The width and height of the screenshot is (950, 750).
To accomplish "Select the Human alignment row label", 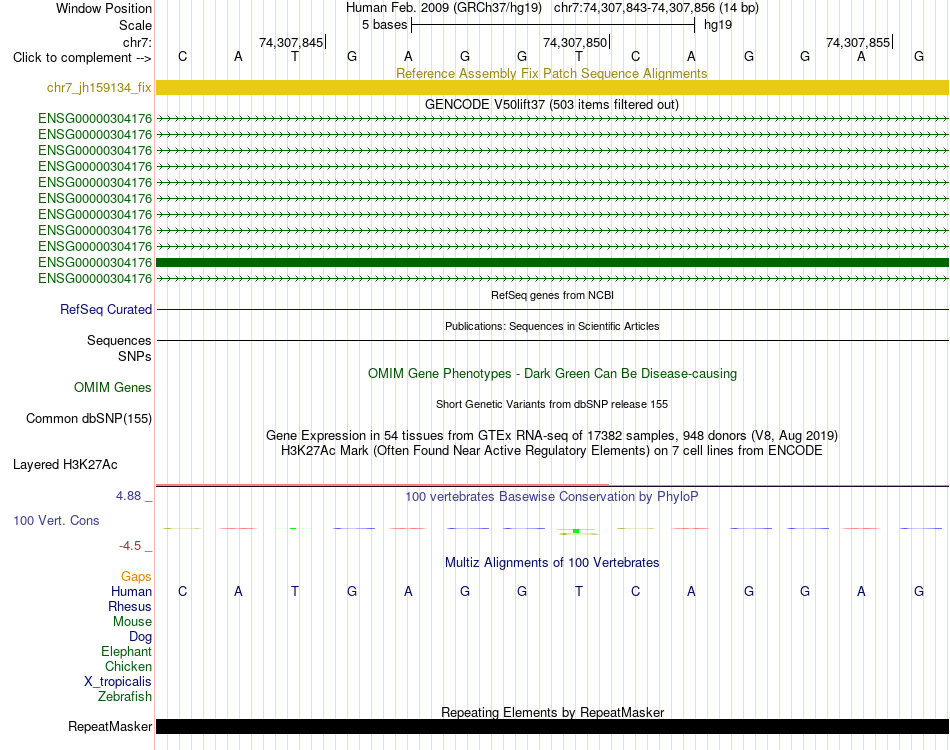I will click(x=131, y=591).
